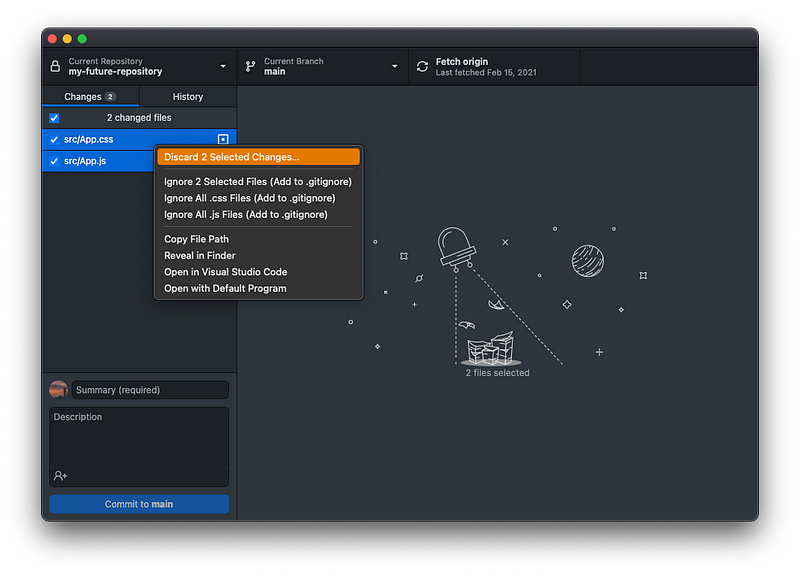Image resolution: width=800 pixels, height=576 pixels.
Task: Choose Ignore 2 Selected Files option
Action: point(258,182)
